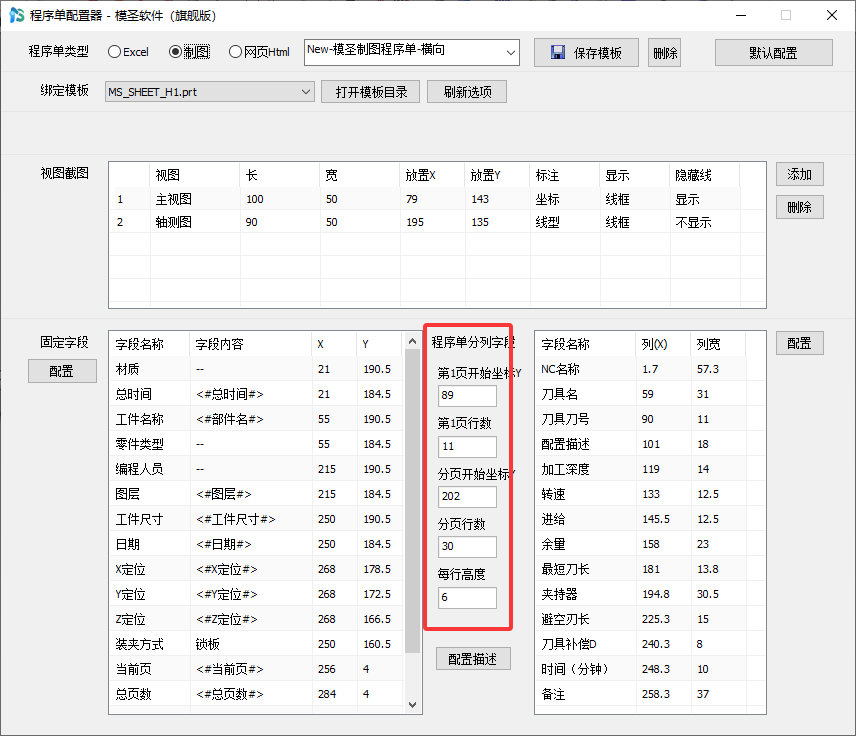Click the 分页行数 input showing 30
Screen dimensions: 856x736
click(467, 547)
